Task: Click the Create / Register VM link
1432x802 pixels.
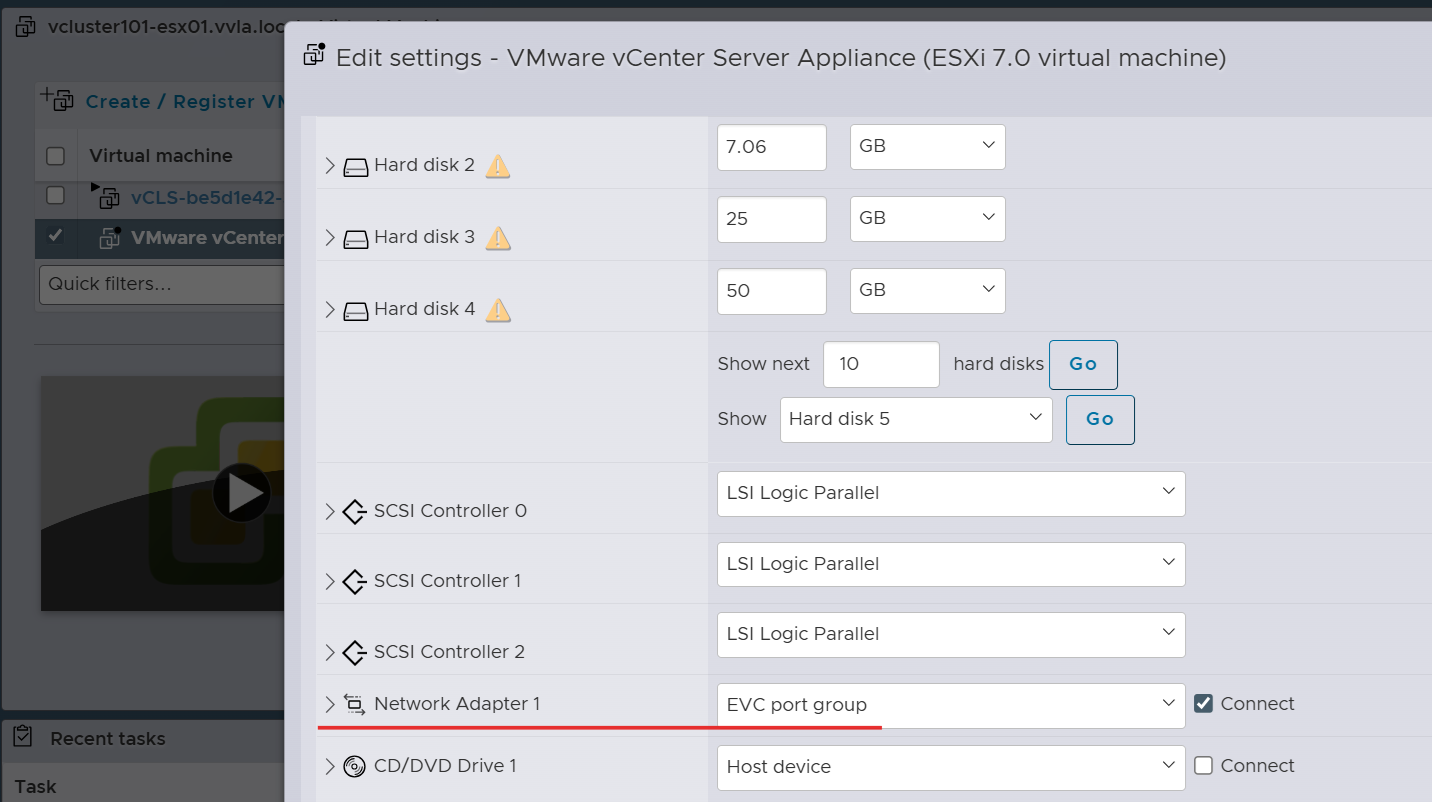Action: coord(186,102)
